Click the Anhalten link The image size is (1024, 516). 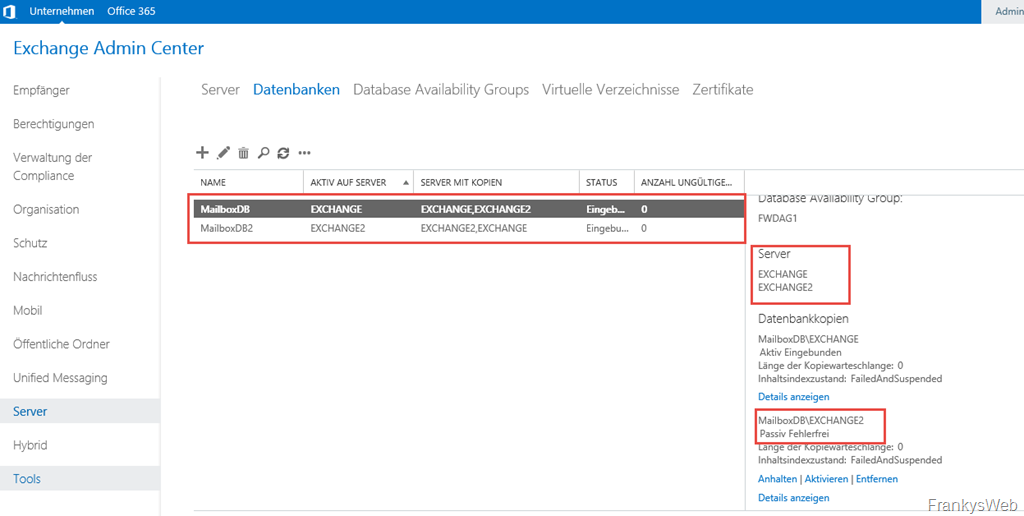coord(778,479)
